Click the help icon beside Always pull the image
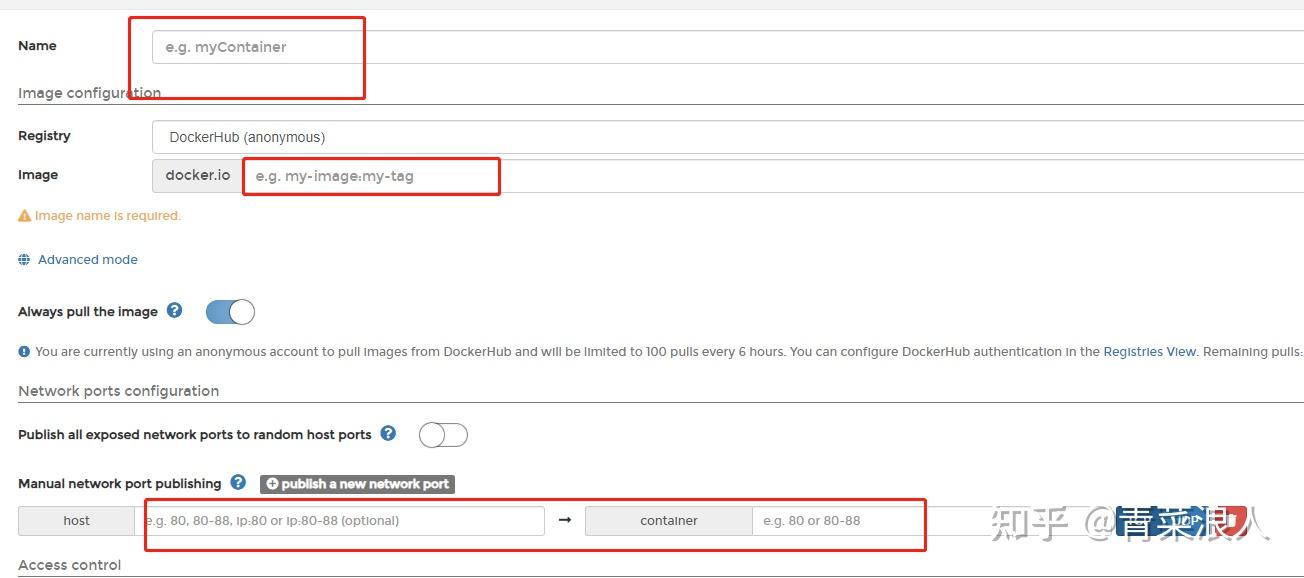This screenshot has width=1304, height=578. [175, 311]
